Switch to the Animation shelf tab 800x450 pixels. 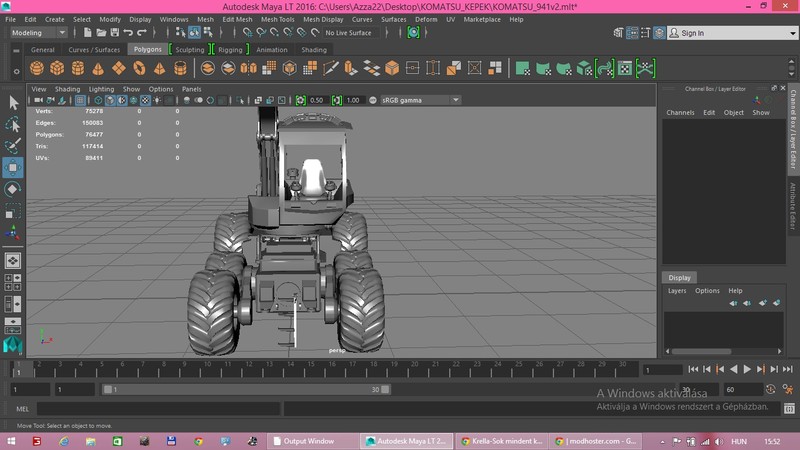pyautogui.click(x=271, y=49)
